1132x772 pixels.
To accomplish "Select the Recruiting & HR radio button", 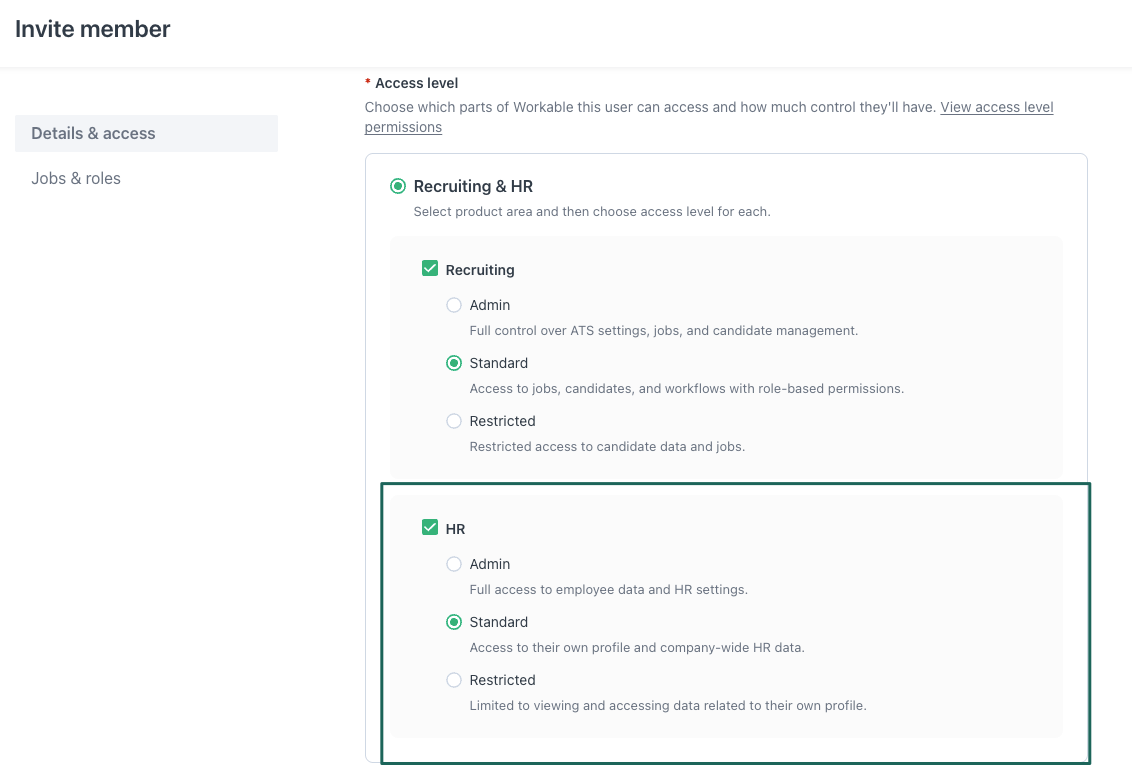I will (398, 186).
